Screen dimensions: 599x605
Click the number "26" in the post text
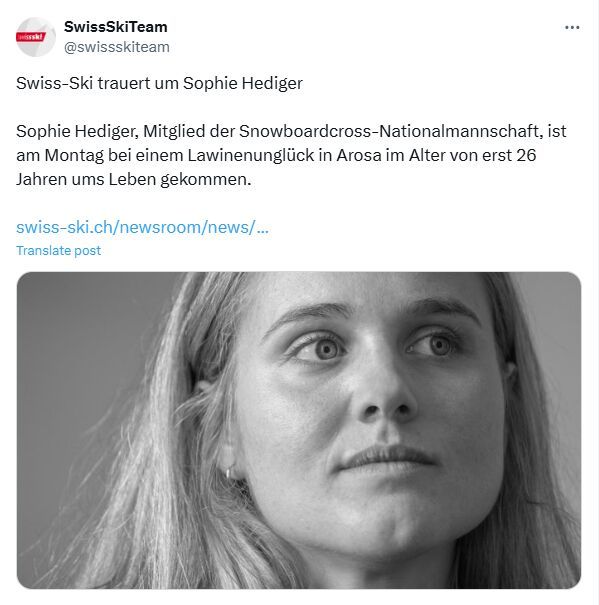click(x=526, y=155)
